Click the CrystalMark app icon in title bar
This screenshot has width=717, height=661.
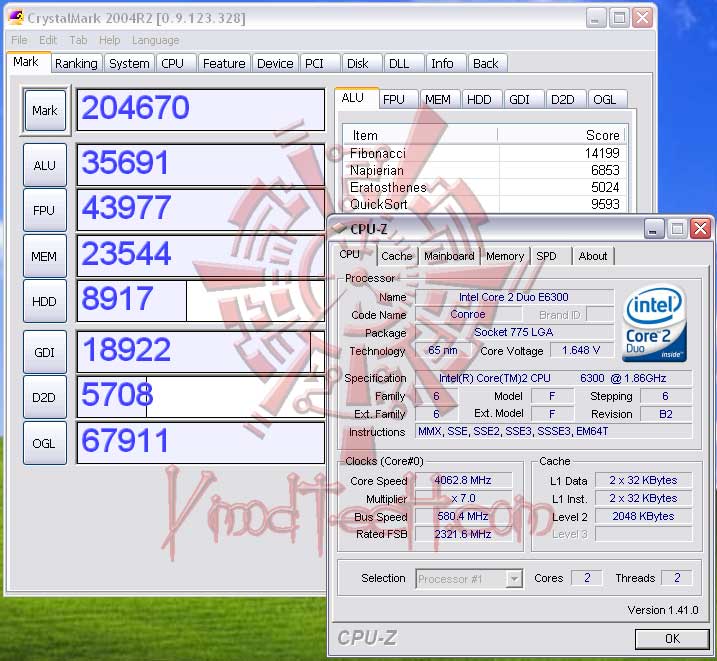(16, 18)
